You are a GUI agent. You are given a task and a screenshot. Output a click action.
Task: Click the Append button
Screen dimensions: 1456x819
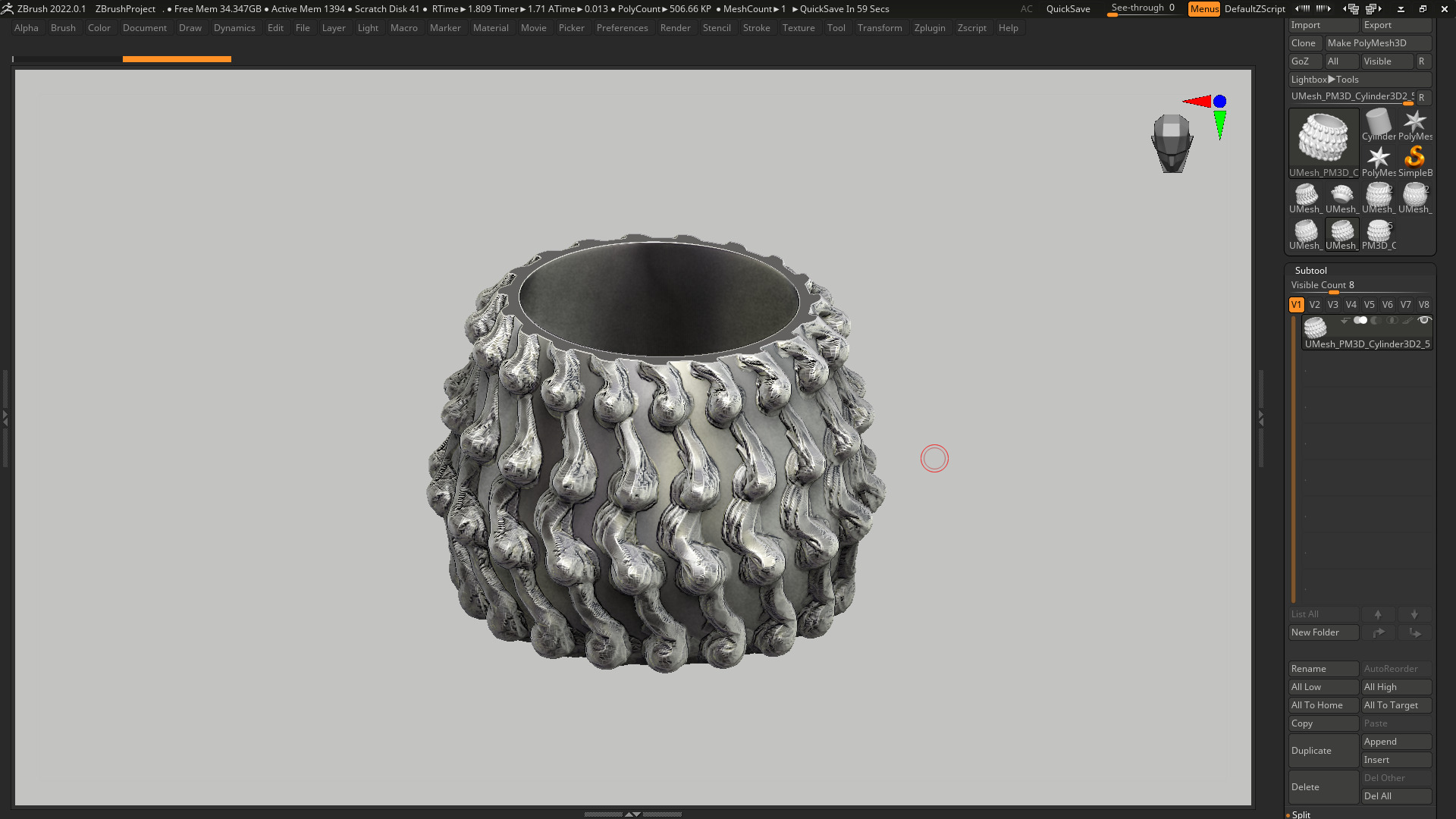coord(1396,742)
